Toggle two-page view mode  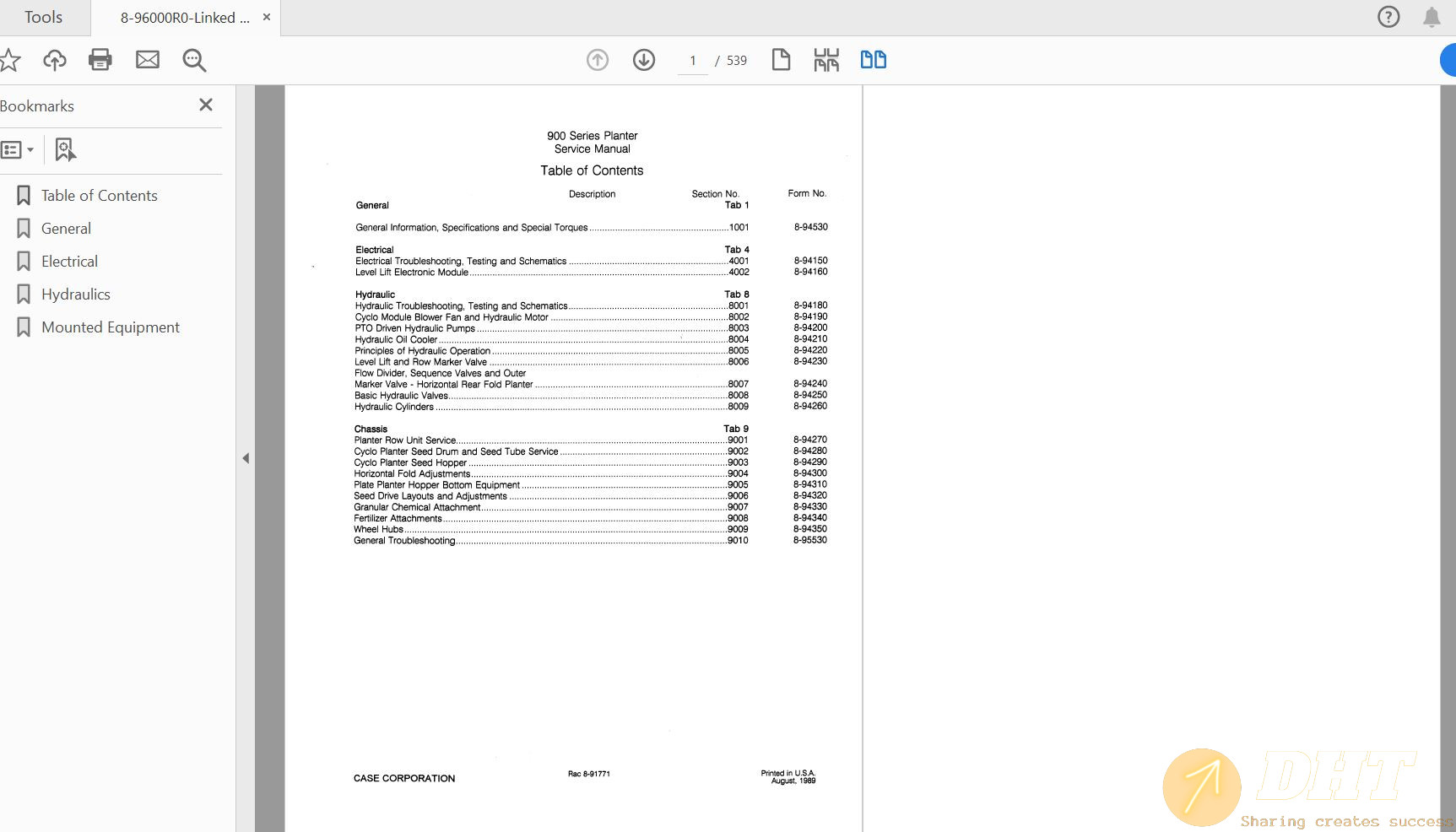click(x=873, y=60)
